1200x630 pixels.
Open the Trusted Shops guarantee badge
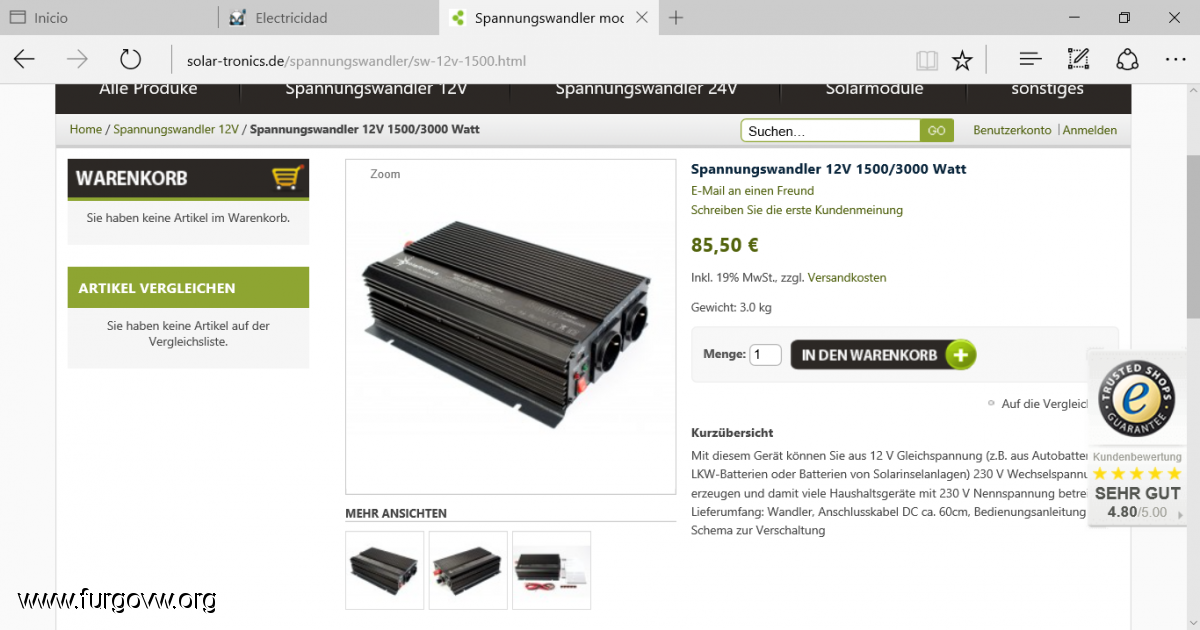(x=1134, y=397)
